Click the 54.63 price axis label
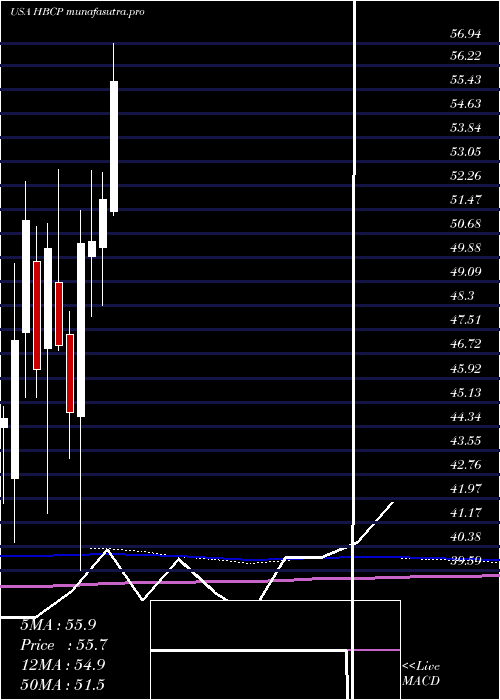This screenshot has width=500, height=700. [x=466, y=104]
